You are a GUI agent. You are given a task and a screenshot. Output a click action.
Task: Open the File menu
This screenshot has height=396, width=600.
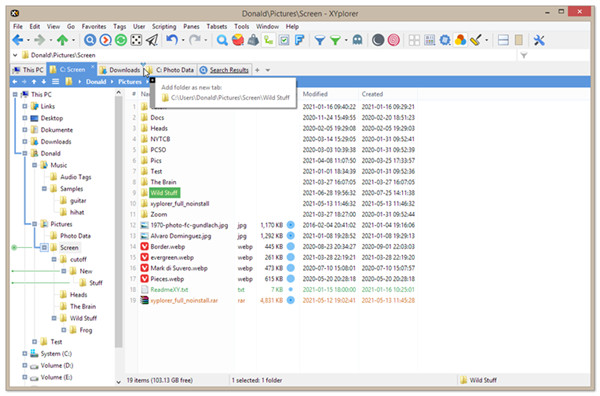18,26
